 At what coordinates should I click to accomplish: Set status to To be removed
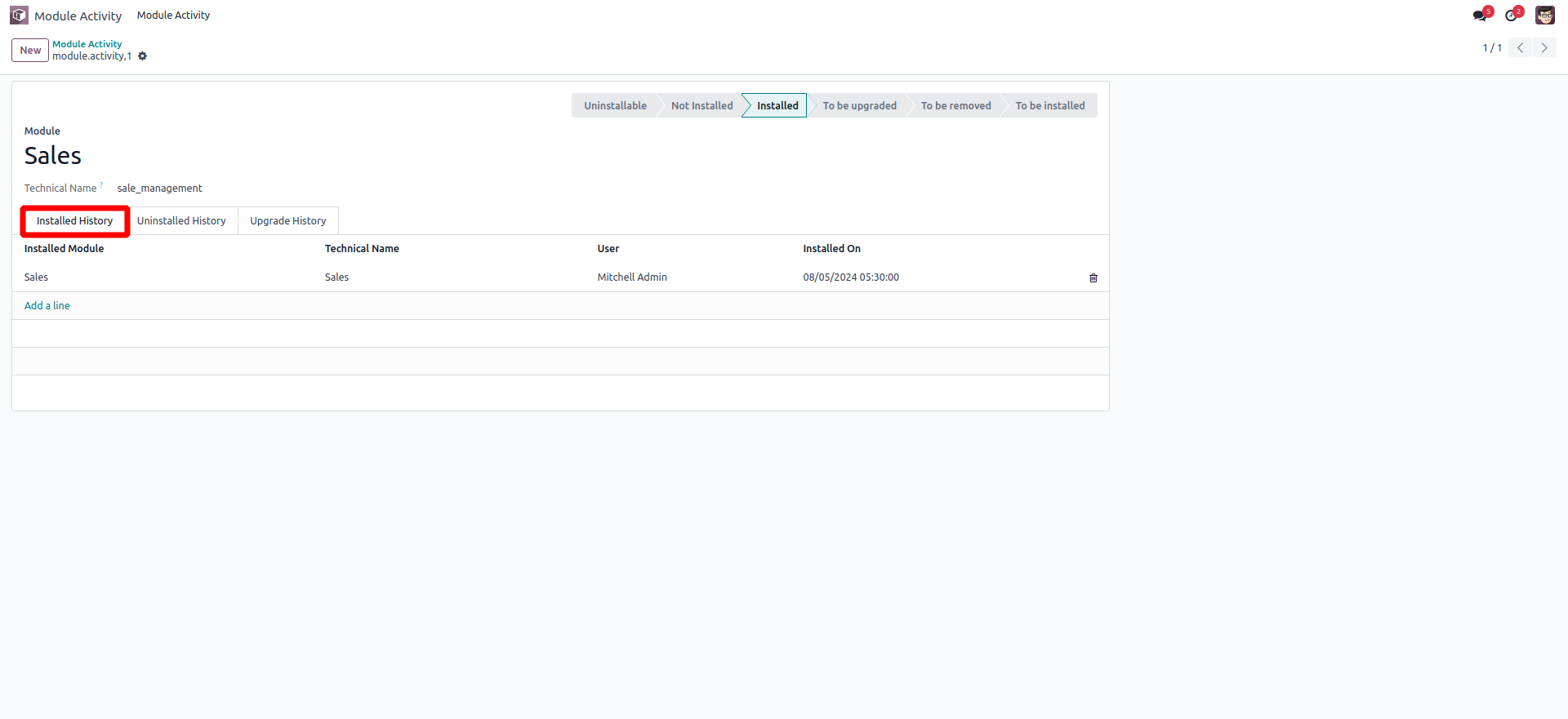955,105
